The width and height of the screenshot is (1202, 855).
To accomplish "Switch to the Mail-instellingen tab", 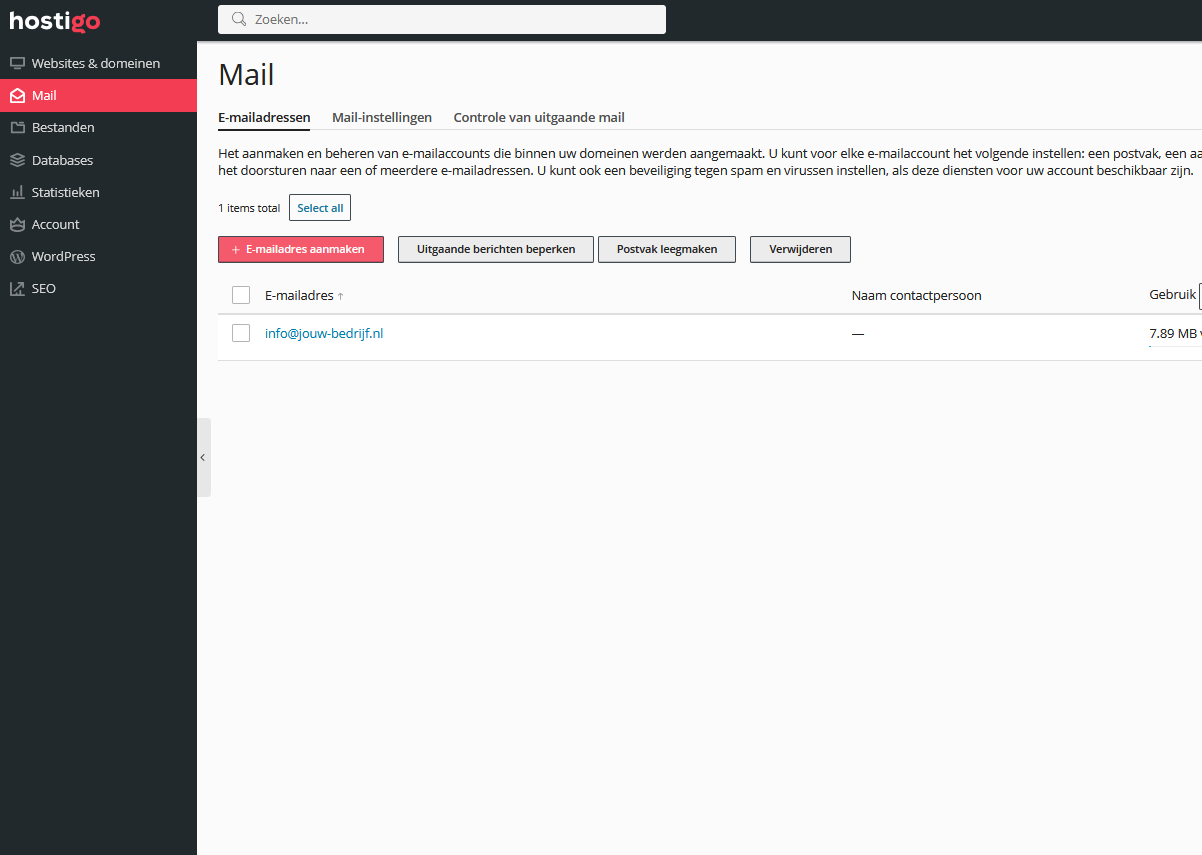I will tap(382, 117).
